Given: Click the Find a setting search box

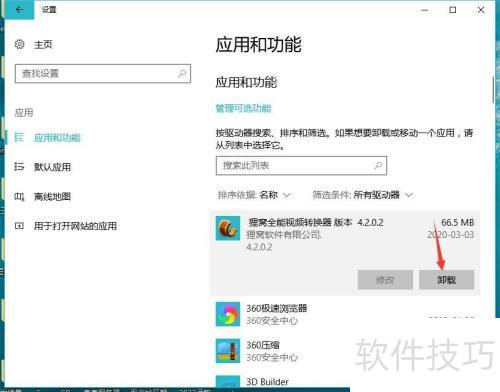Looking at the screenshot, I should 103,73.
